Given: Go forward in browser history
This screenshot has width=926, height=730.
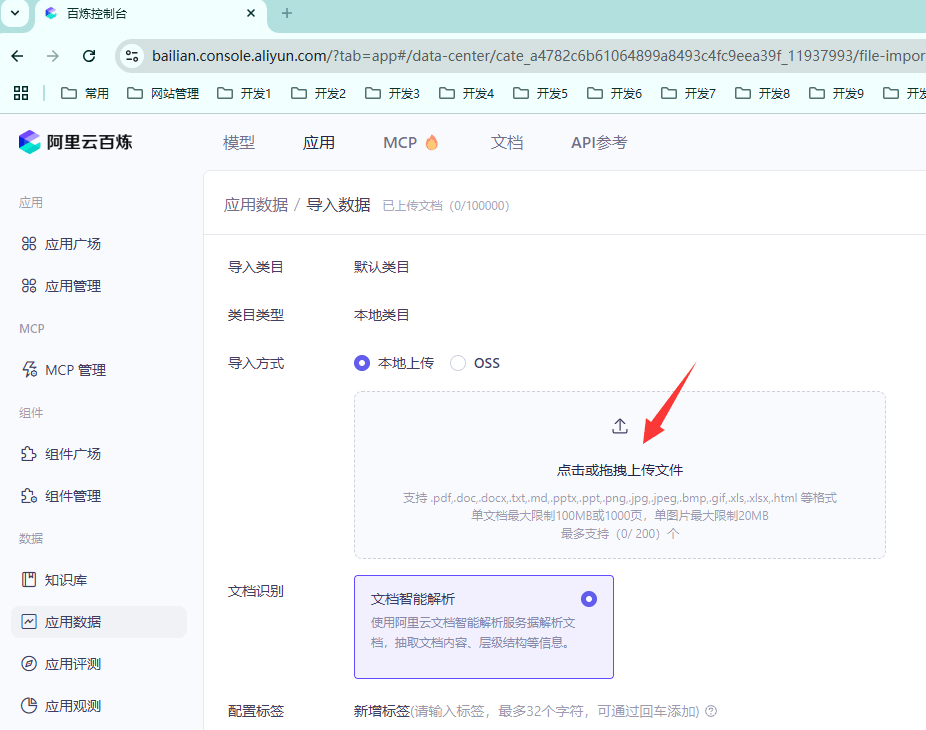Looking at the screenshot, I should point(53,56).
